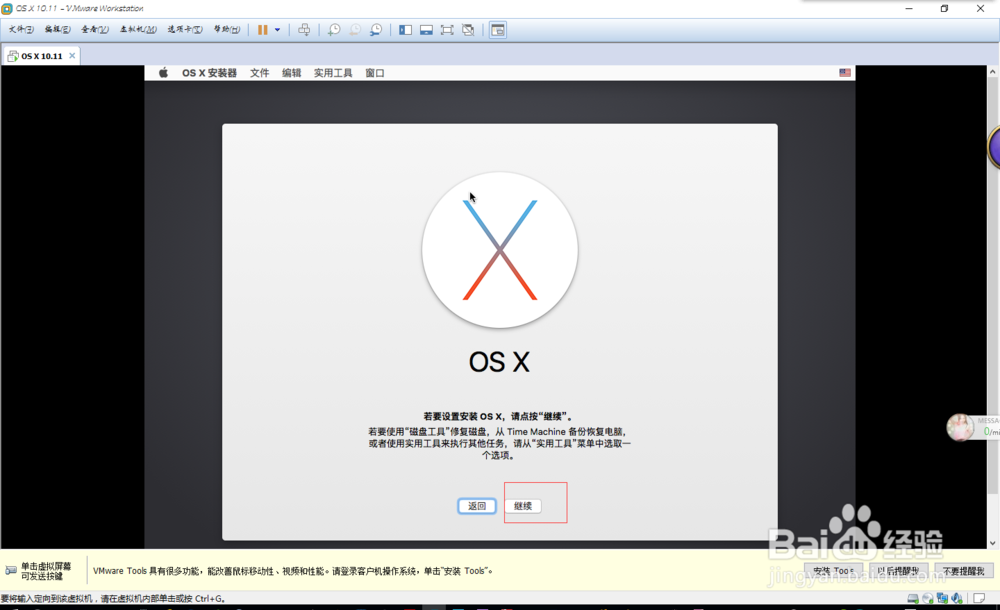Screen dimensions: 1000x610
Task: Open the VMware 帮助(H) menu
Action: pyautogui.click(x=226, y=29)
